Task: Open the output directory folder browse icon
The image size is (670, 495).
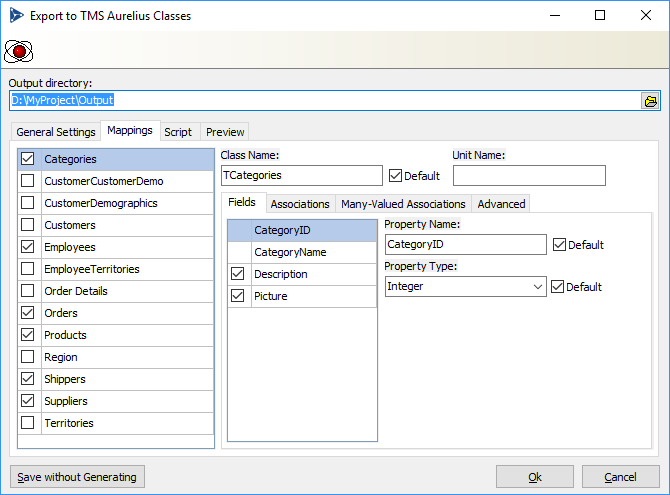Action: (650, 101)
